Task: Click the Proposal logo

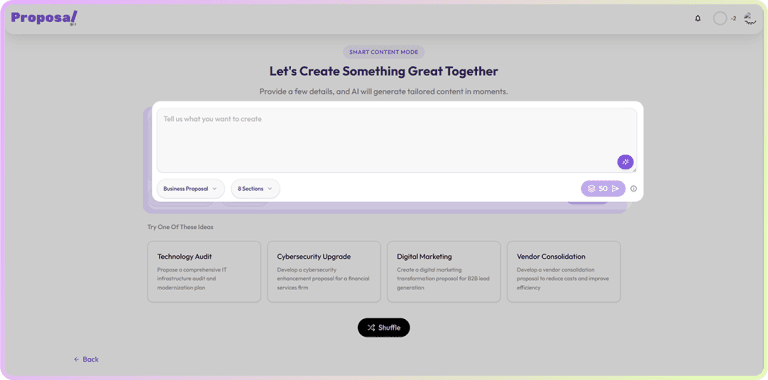Action: 44,18
